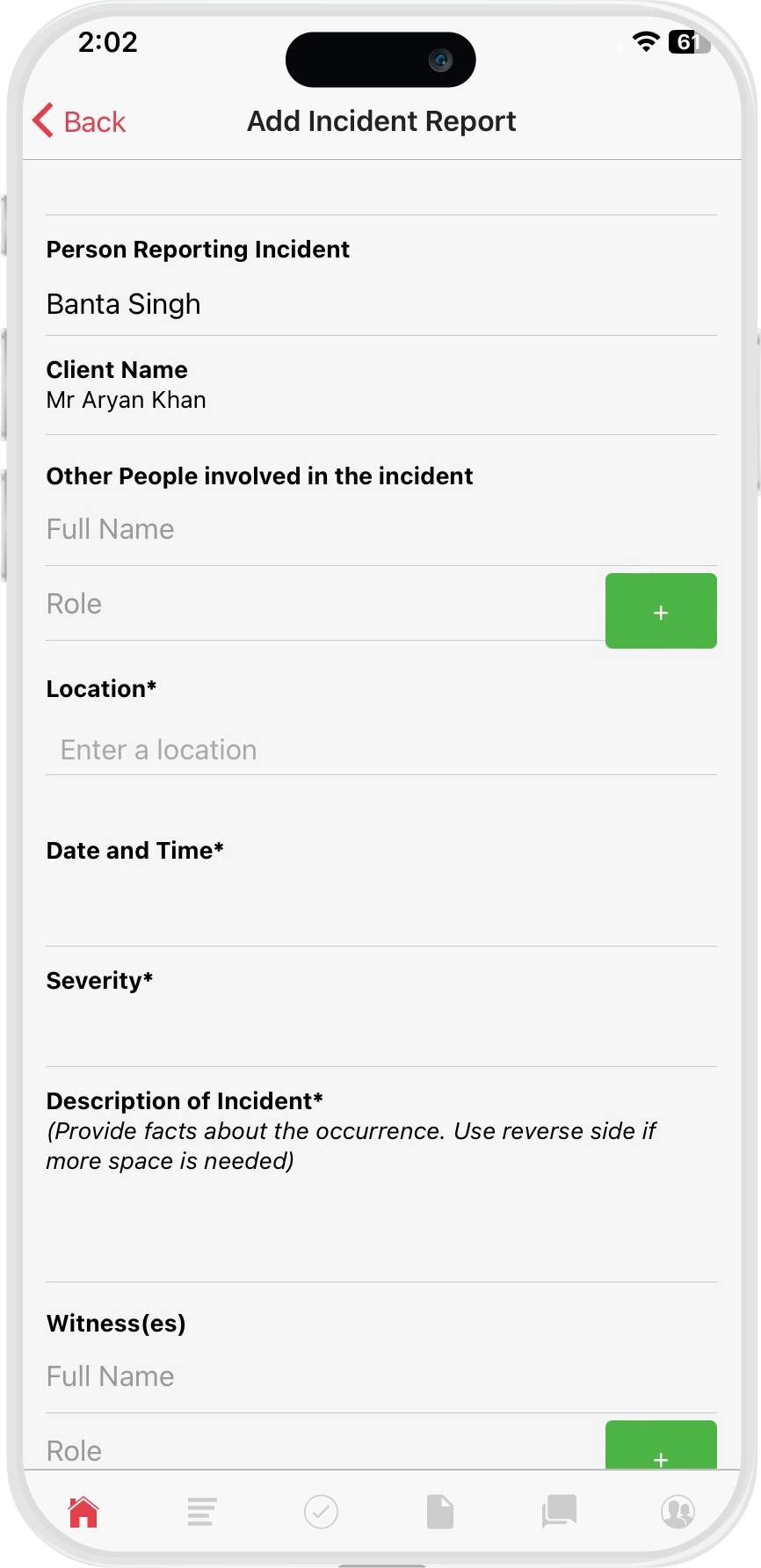This screenshot has width=761, height=1568.
Task: Open the Severity selection field
Action: click(381, 1030)
